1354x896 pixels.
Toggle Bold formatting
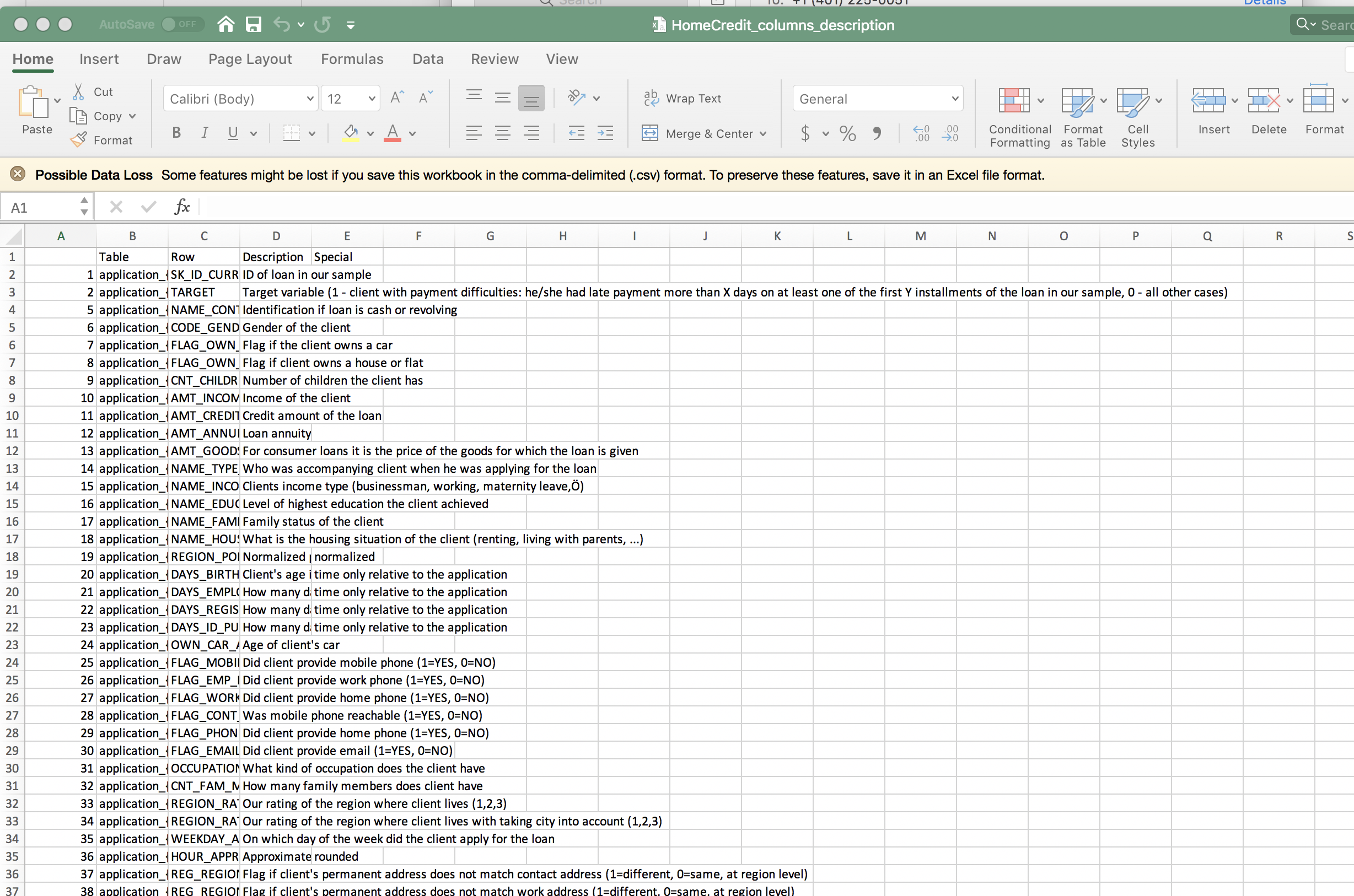pos(176,133)
